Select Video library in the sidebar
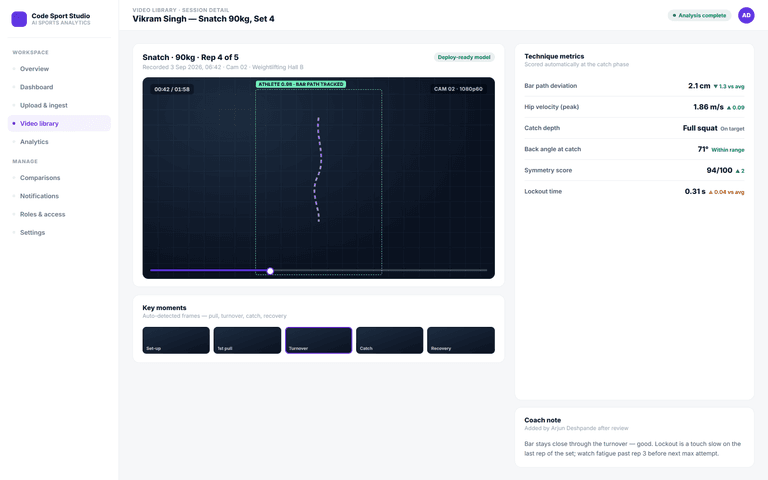The image size is (768, 480). (x=59, y=123)
